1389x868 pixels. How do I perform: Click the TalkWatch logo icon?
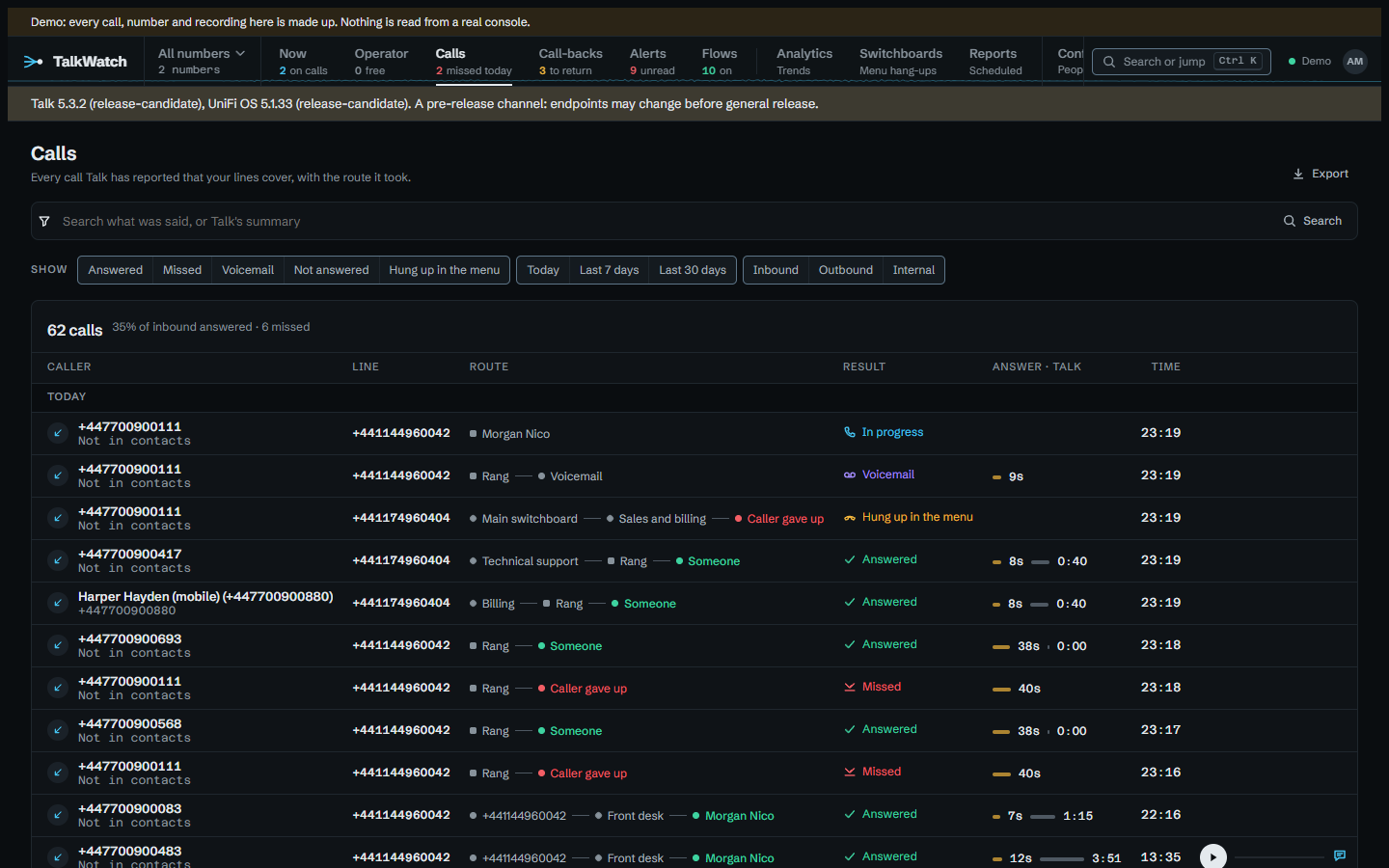click(33, 62)
